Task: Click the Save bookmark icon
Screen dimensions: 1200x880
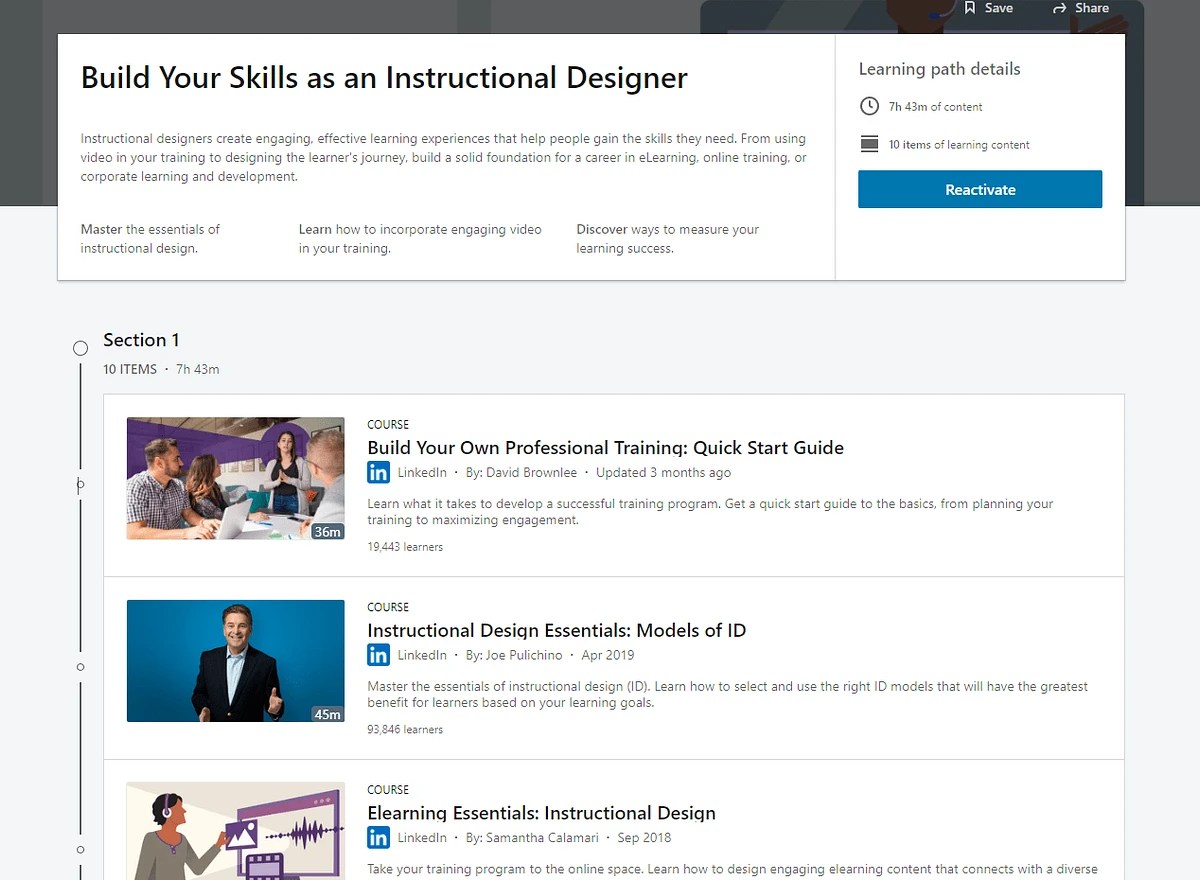Action: (x=969, y=7)
